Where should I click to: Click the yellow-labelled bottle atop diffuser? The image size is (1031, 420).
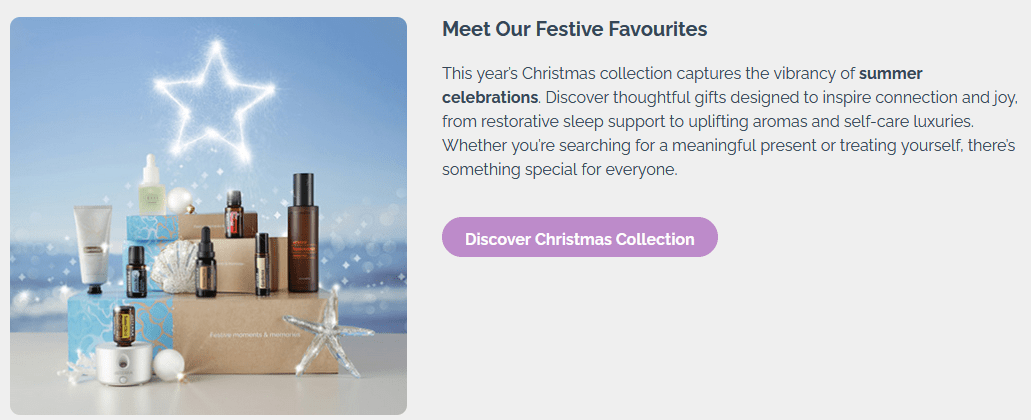tap(124, 325)
